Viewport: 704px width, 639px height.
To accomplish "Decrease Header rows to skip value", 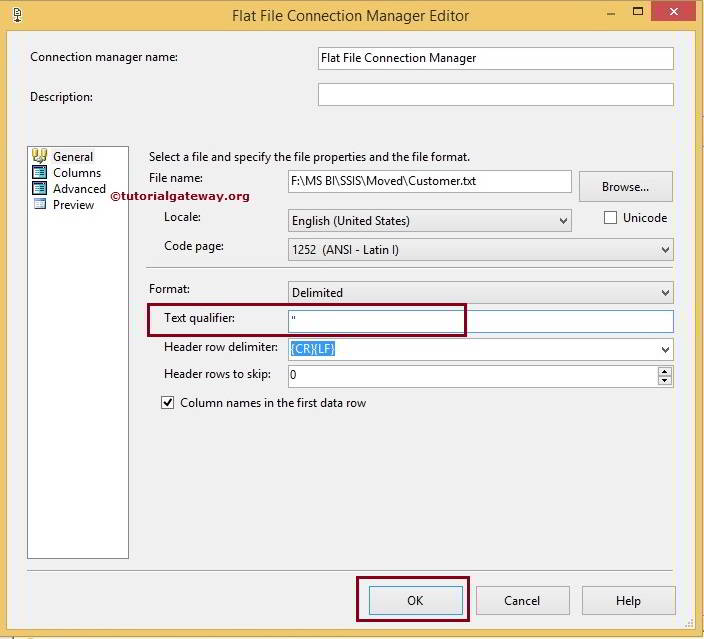I will pyautogui.click(x=664, y=380).
